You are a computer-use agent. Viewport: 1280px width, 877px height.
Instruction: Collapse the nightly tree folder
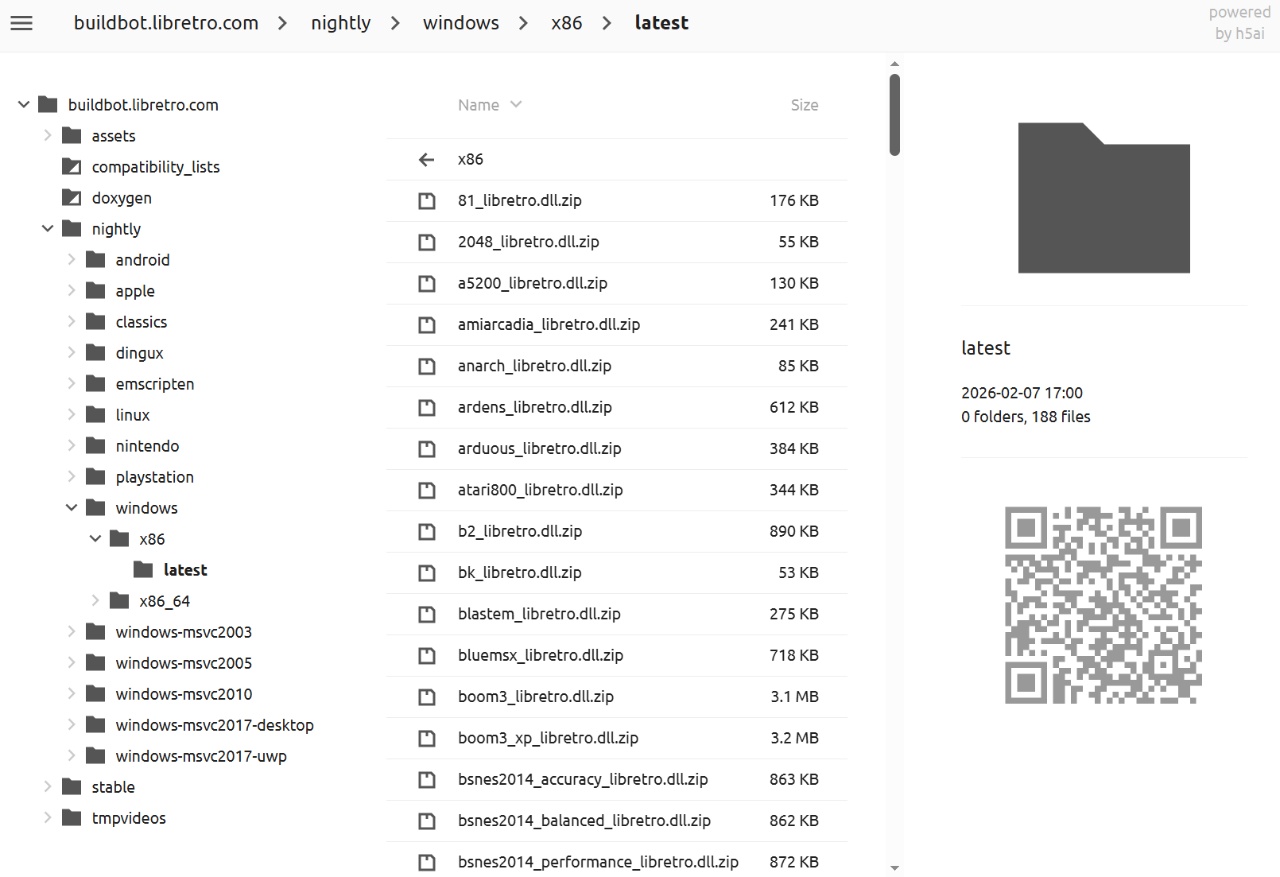pyautogui.click(x=48, y=229)
